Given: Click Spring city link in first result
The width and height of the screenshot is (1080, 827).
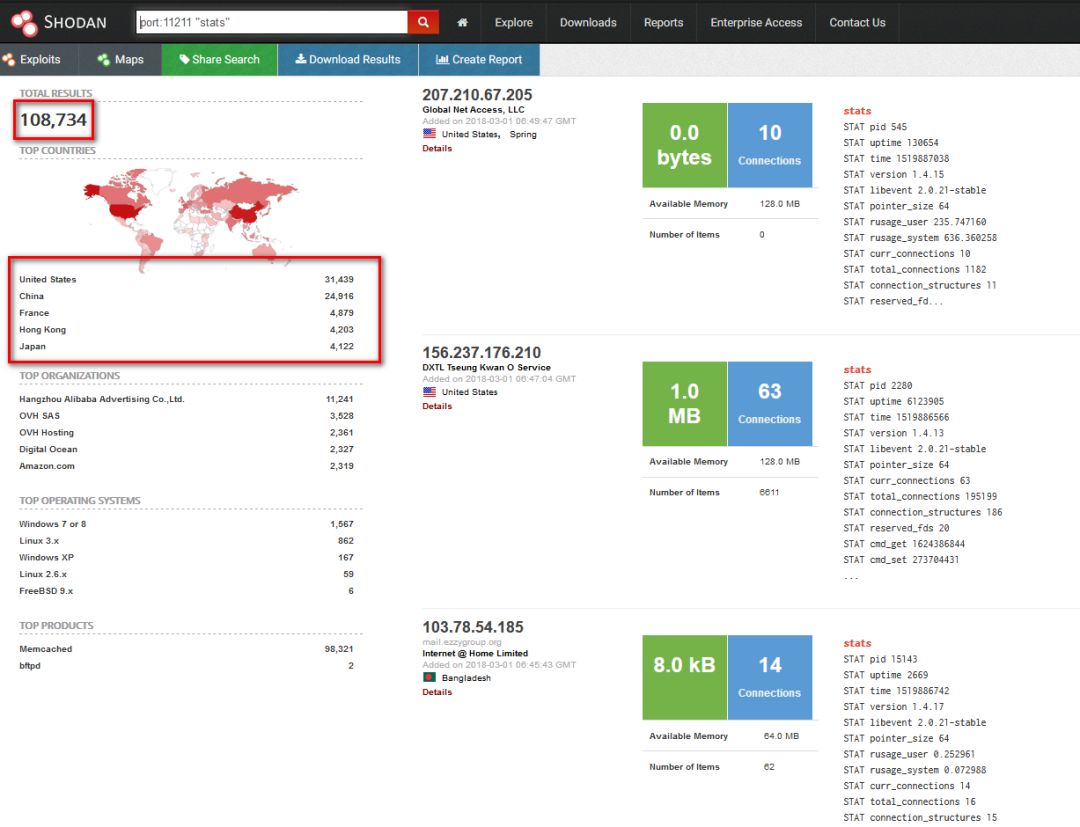Looking at the screenshot, I should [x=523, y=134].
